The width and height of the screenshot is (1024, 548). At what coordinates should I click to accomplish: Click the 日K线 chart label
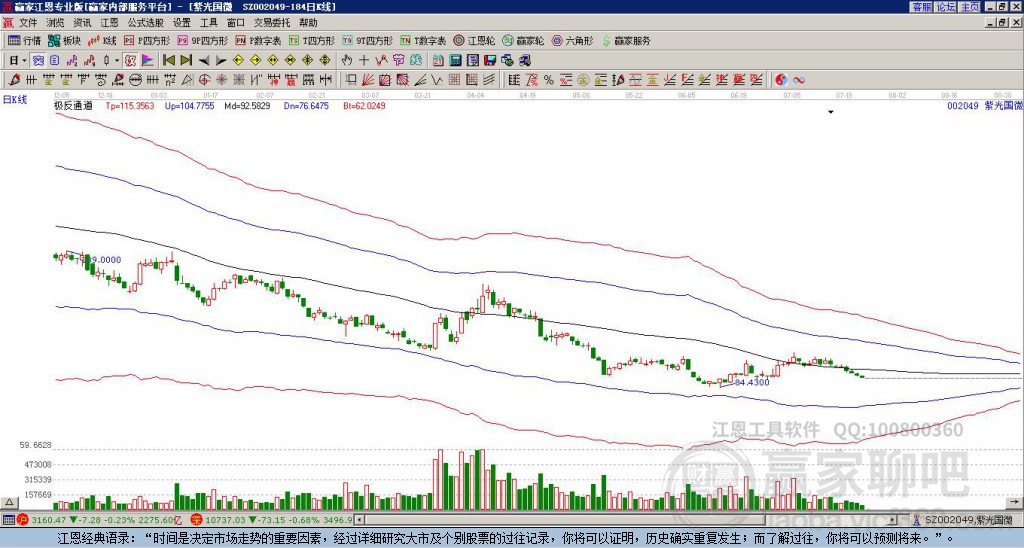tap(14, 99)
